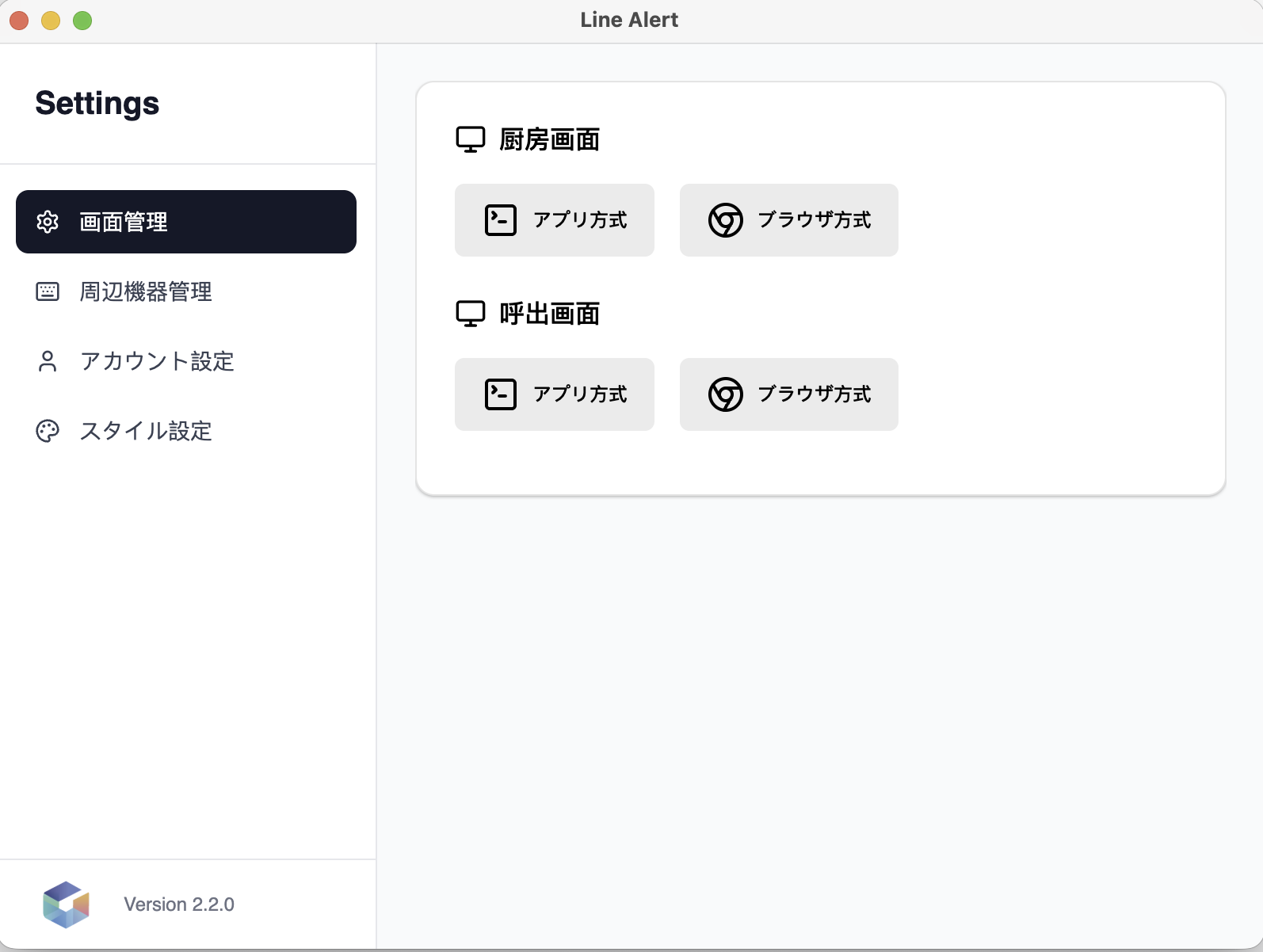Click the terminal icon in 呼出画面 アプリ方式
Screen dimensions: 1263x952
(501, 394)
